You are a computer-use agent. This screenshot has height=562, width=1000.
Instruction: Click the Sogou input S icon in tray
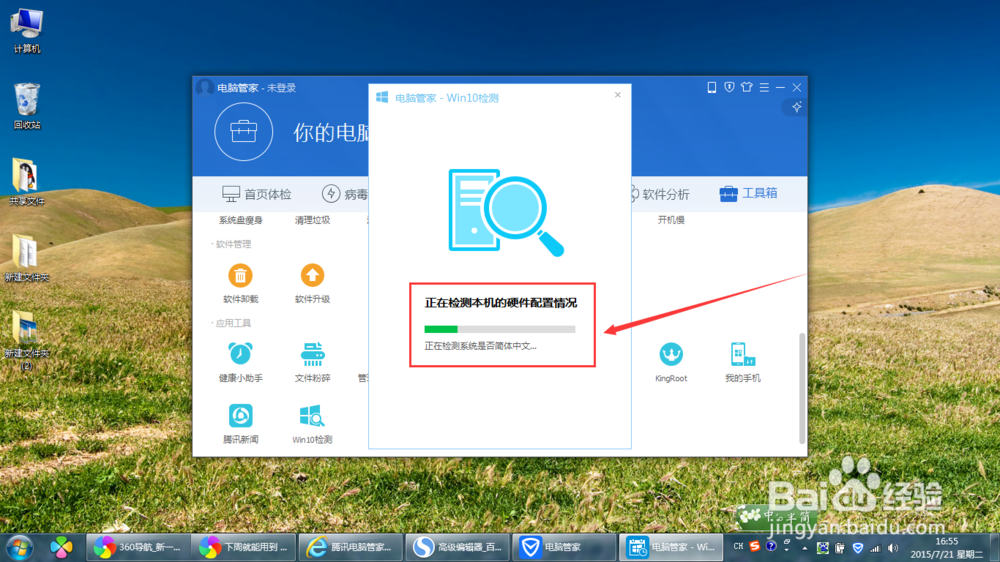pos(755,546)
